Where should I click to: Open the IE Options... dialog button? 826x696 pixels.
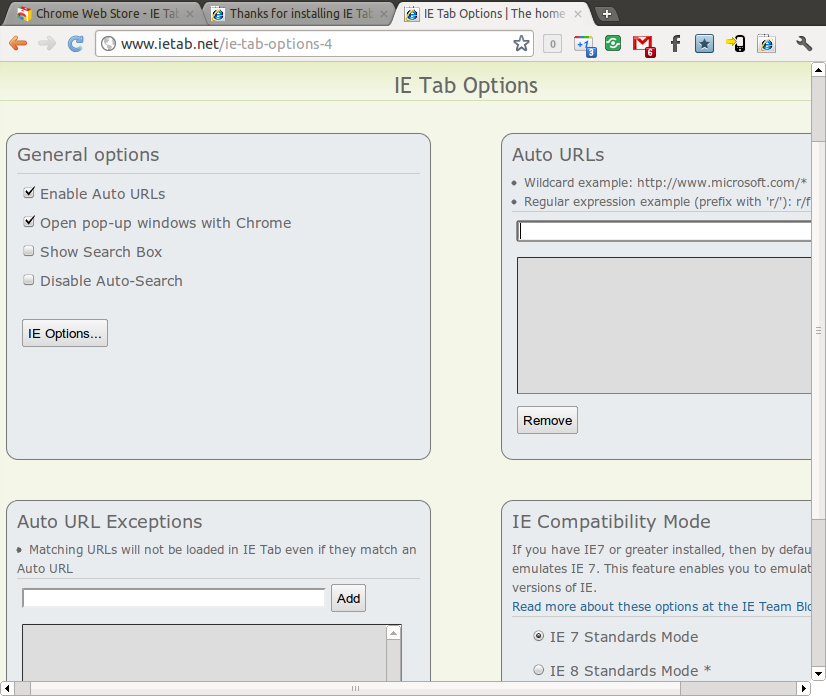(65, 333)
